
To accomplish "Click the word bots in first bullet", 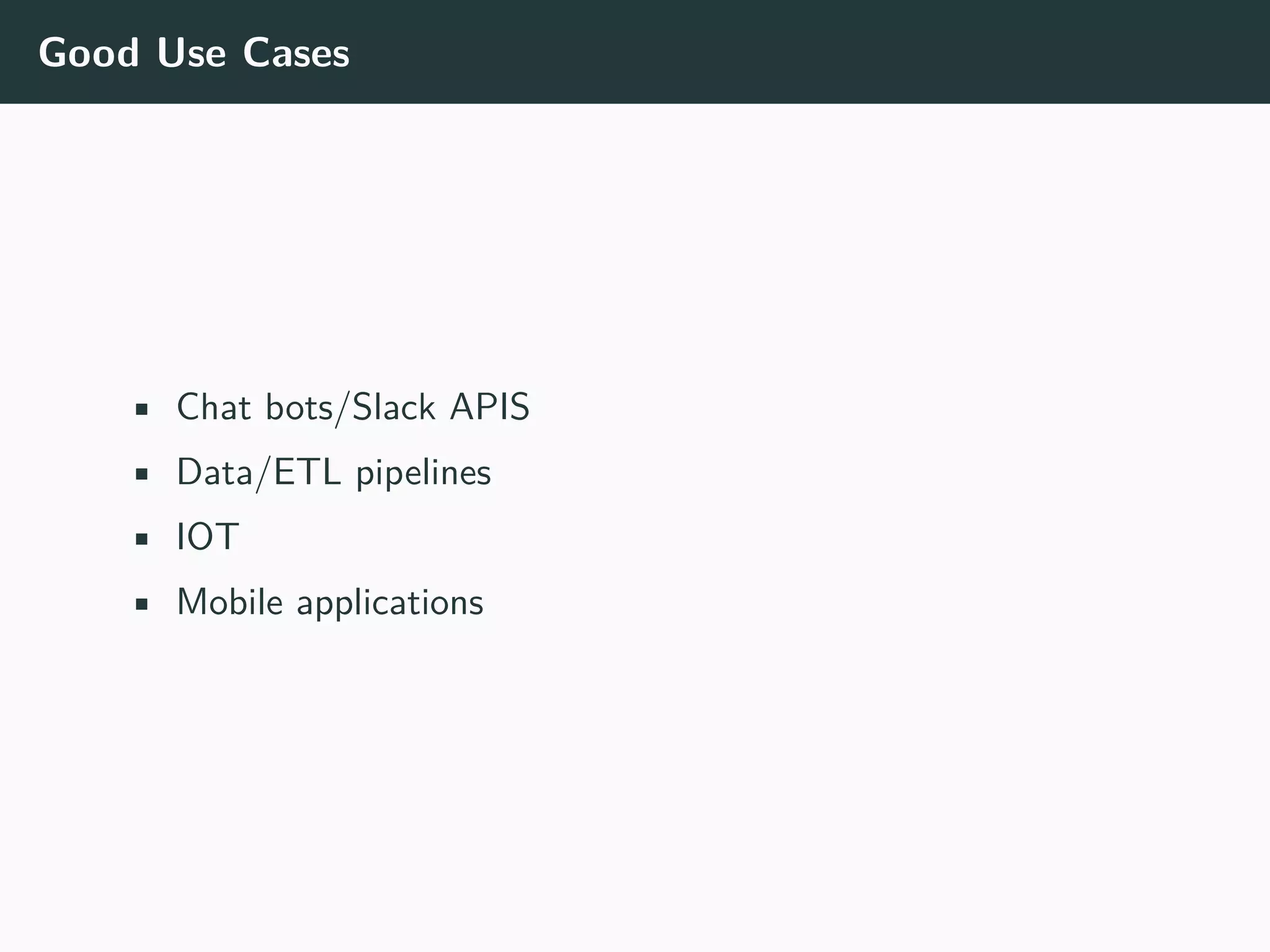I will (x=299, y=407).
